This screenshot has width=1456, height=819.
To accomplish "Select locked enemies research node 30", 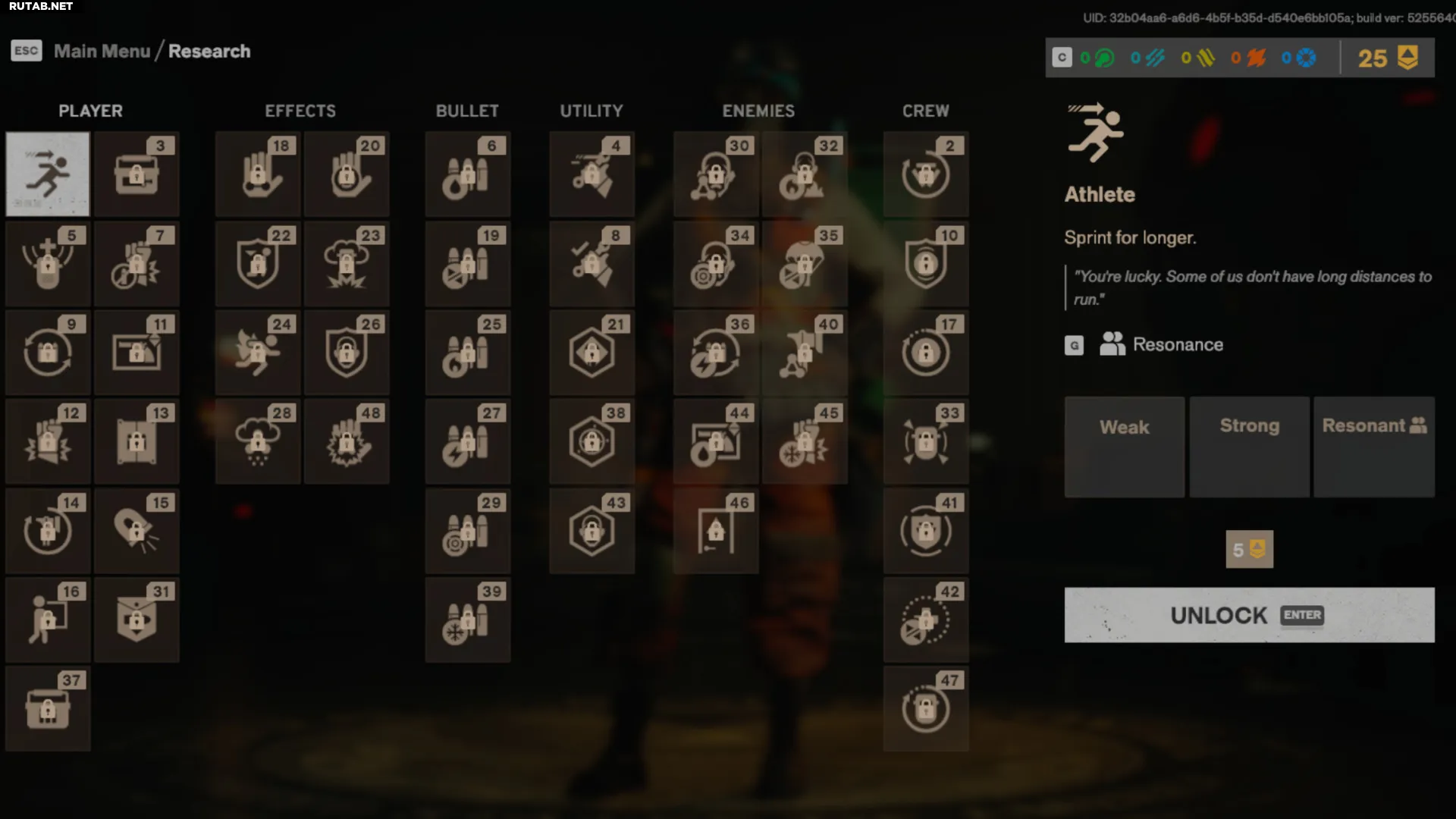I will pos(717,174).
